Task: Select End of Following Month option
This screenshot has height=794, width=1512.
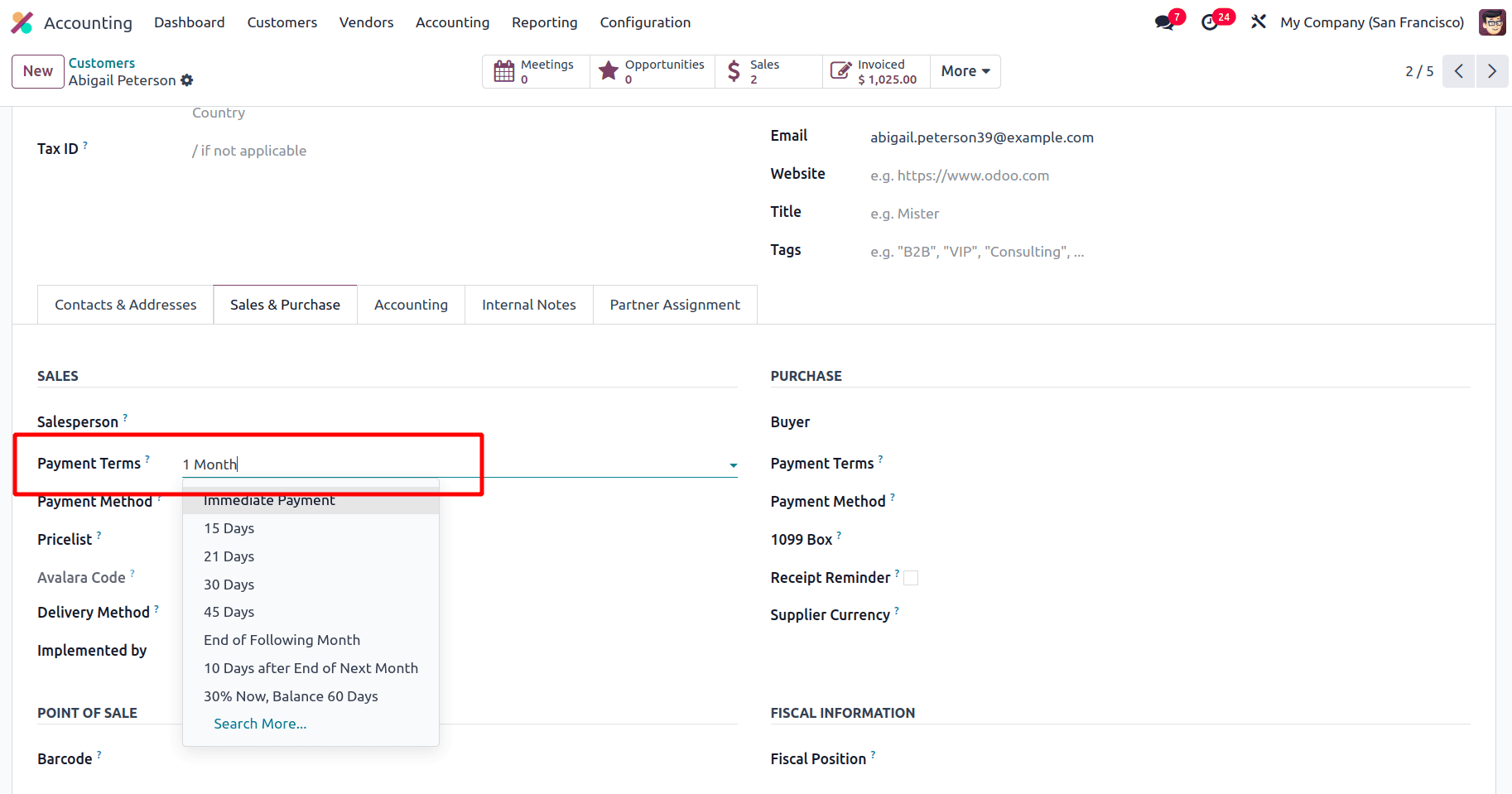Action: click(x=311, y=640)
